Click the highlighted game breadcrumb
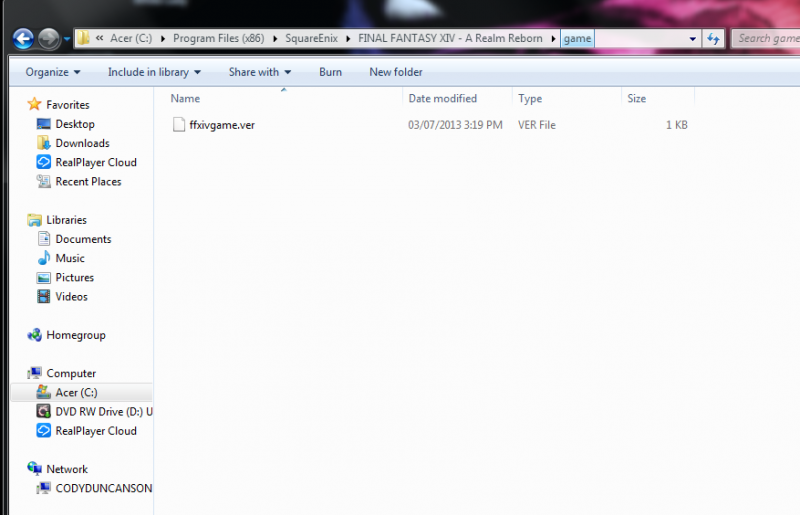 577,38
